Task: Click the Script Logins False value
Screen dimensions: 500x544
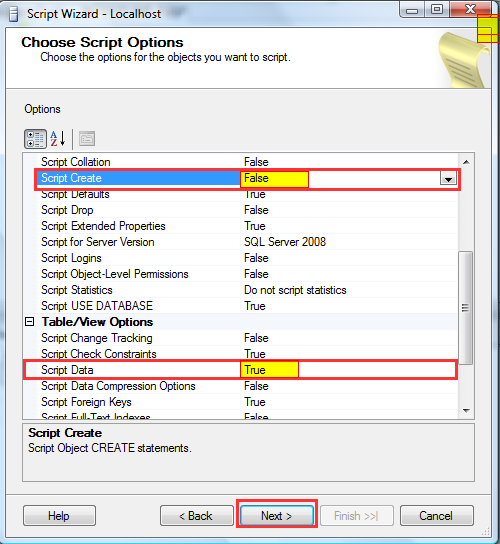Action: click(x=256, y=258)
